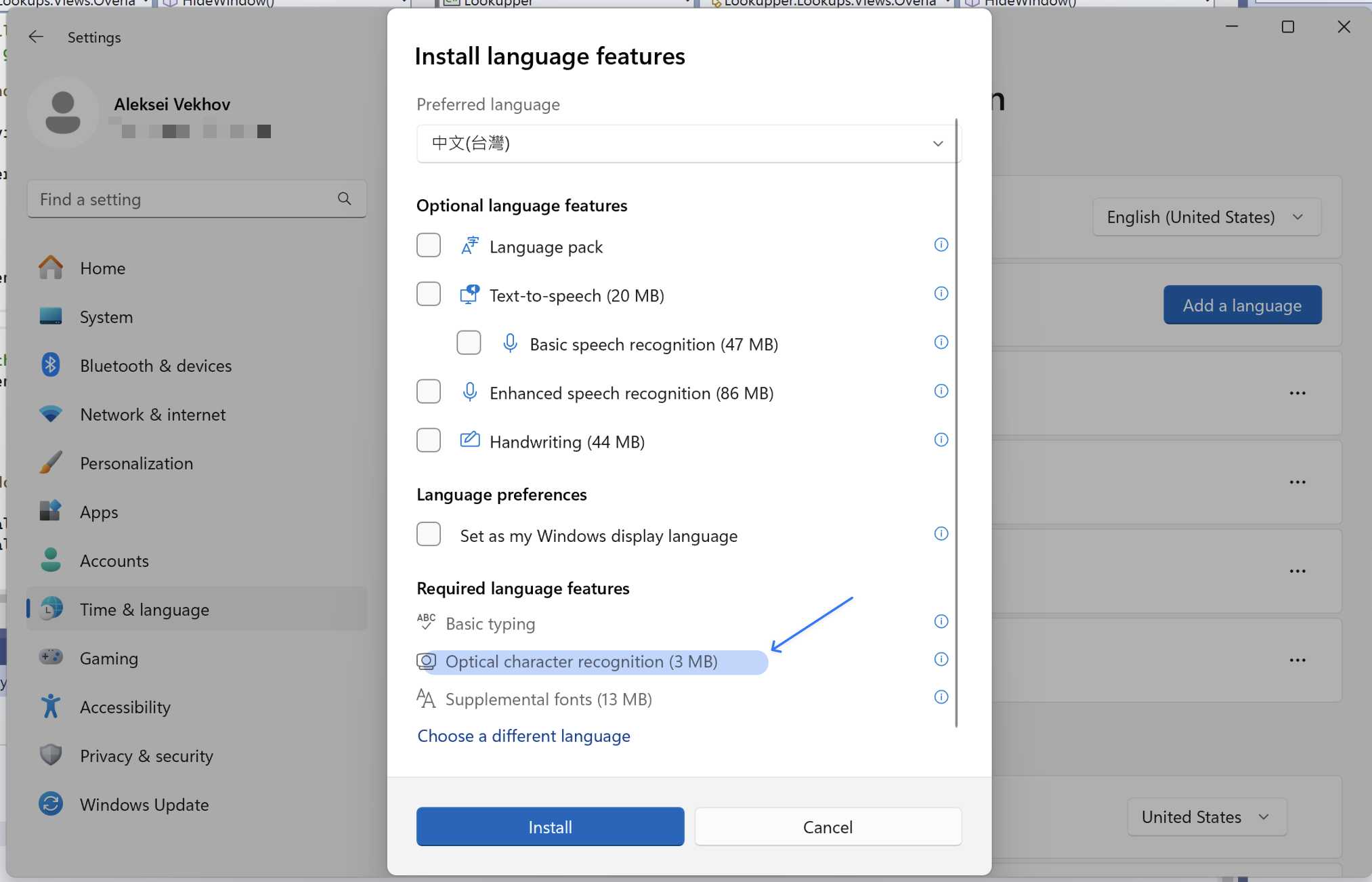1372x882 pixels.
Task: Click the info icon for Language pack
Action: point(941,245)
